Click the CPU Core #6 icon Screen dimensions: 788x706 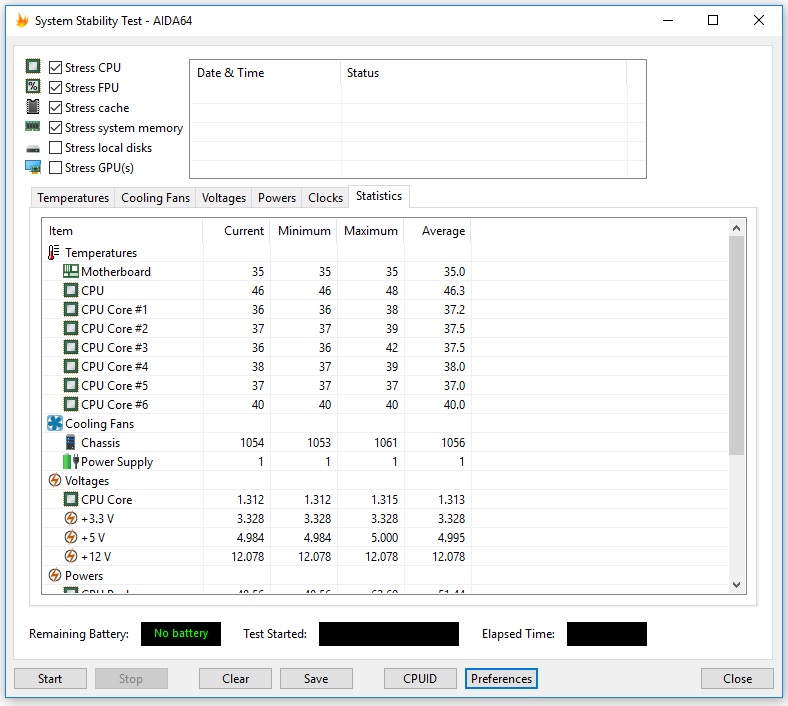point(71,405)
